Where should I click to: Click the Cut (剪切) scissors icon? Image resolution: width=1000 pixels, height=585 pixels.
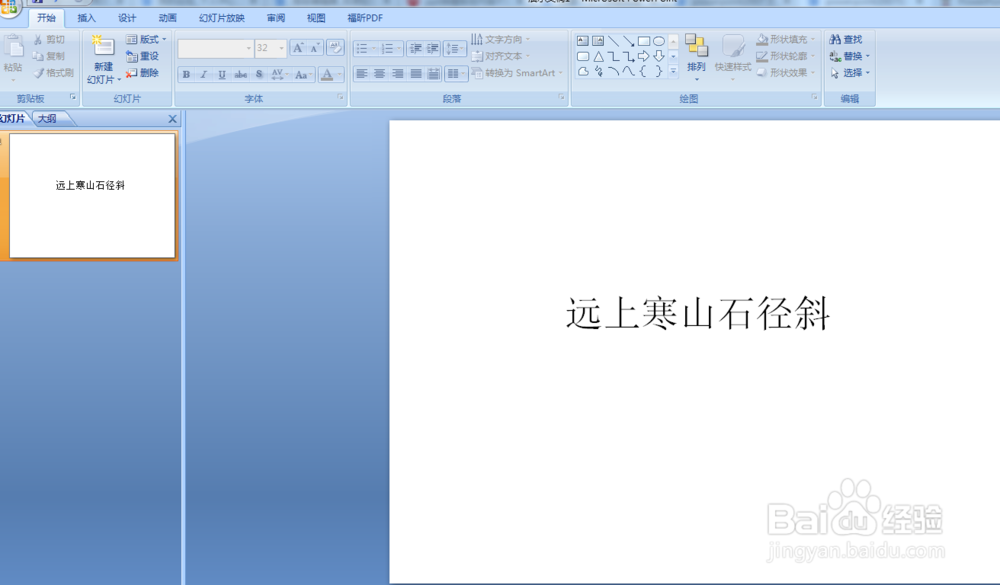point(38,40)
